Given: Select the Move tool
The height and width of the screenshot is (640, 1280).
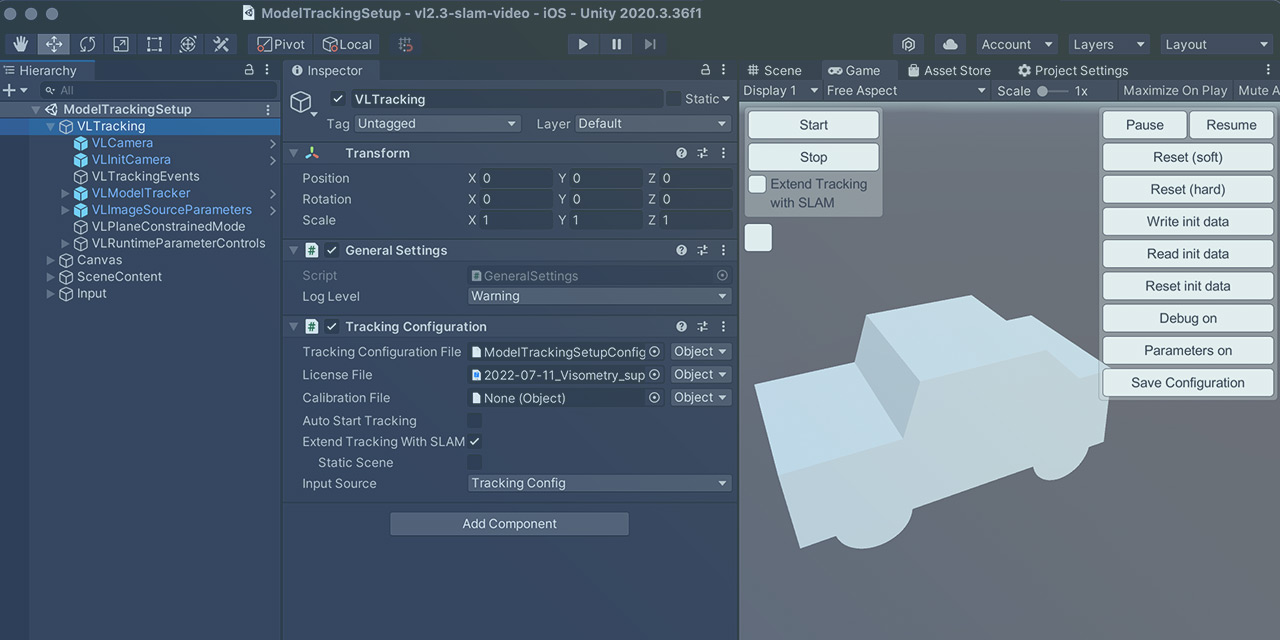Looking at the screenshot, I should click(x=53, y=44).
